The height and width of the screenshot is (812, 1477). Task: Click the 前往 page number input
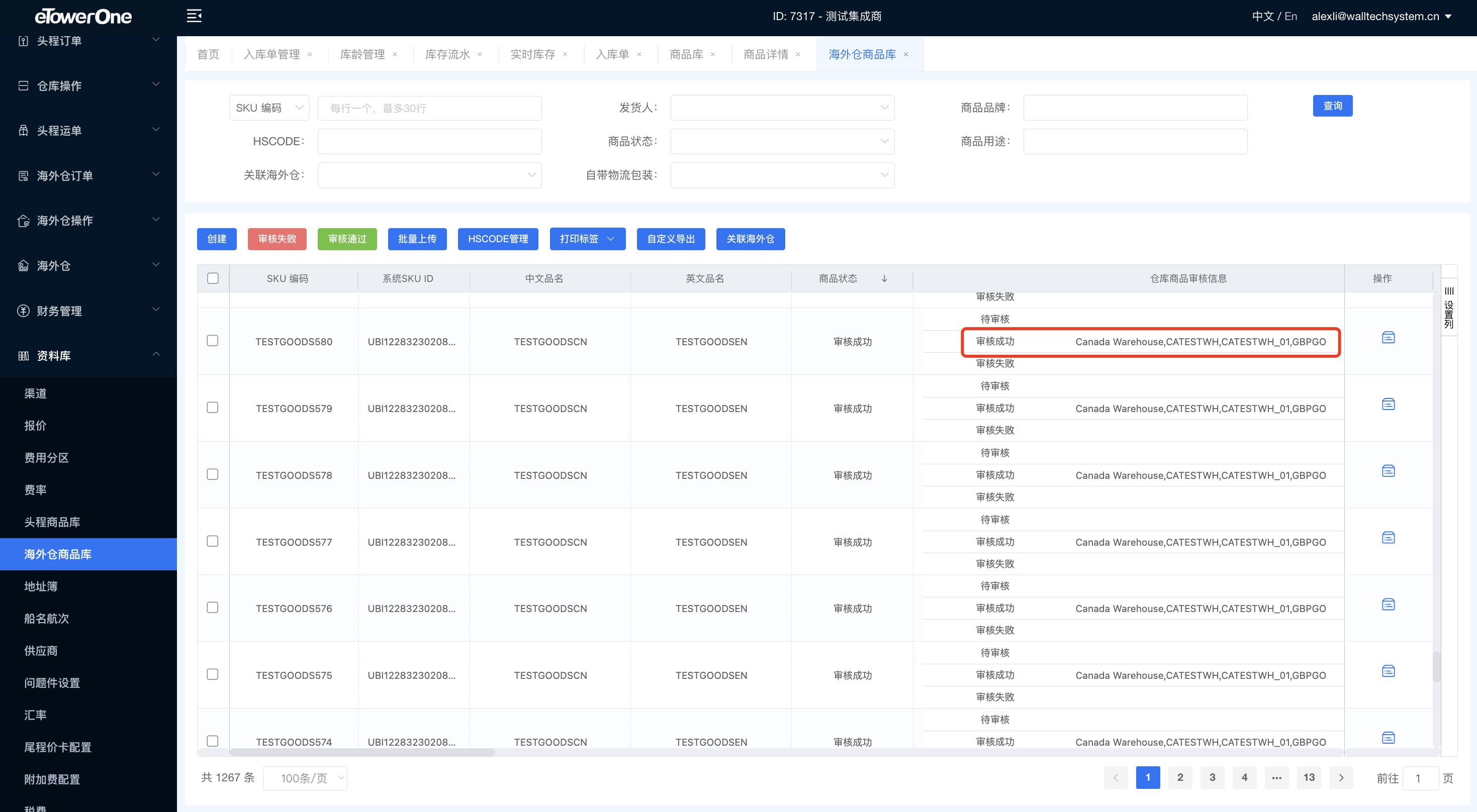1420,778
